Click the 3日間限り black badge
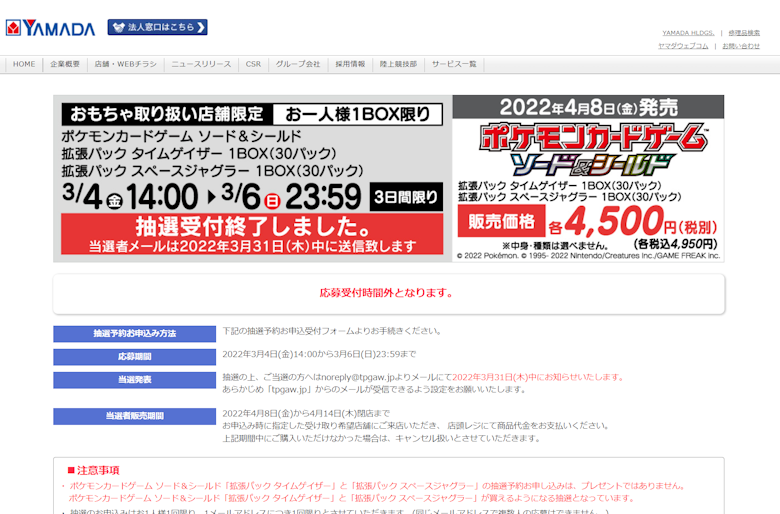Image resolution: width=780 pixels, height=514 pixels. pos(406,197)
